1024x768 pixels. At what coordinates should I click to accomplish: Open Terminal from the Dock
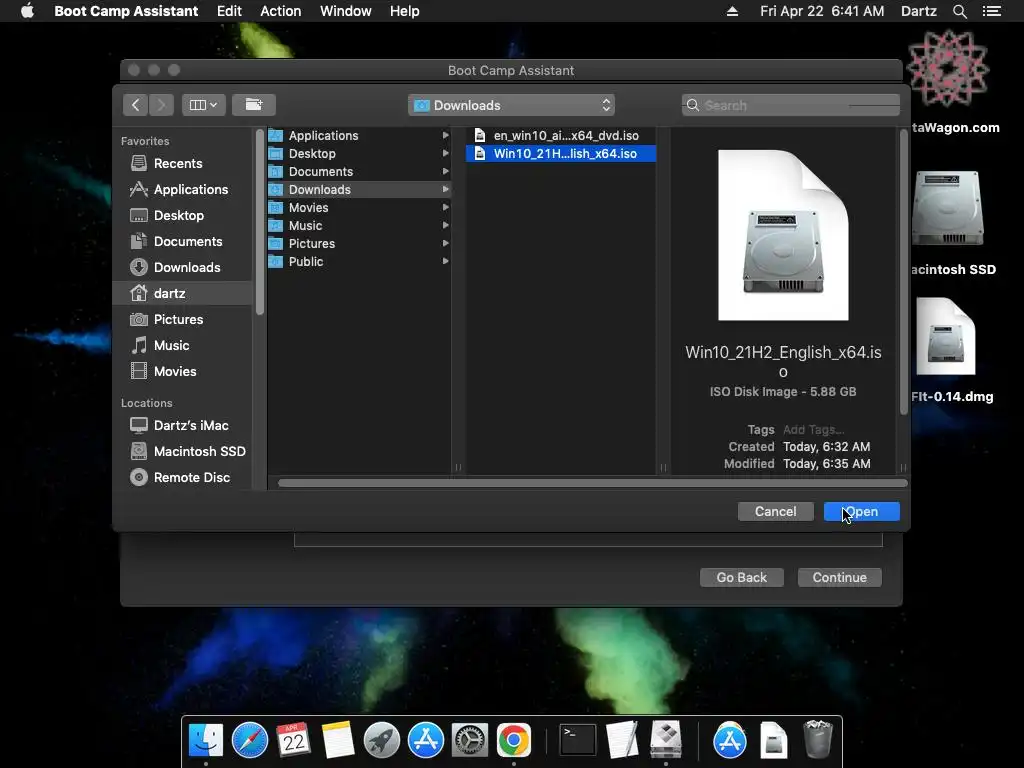(x=578, y=741)
